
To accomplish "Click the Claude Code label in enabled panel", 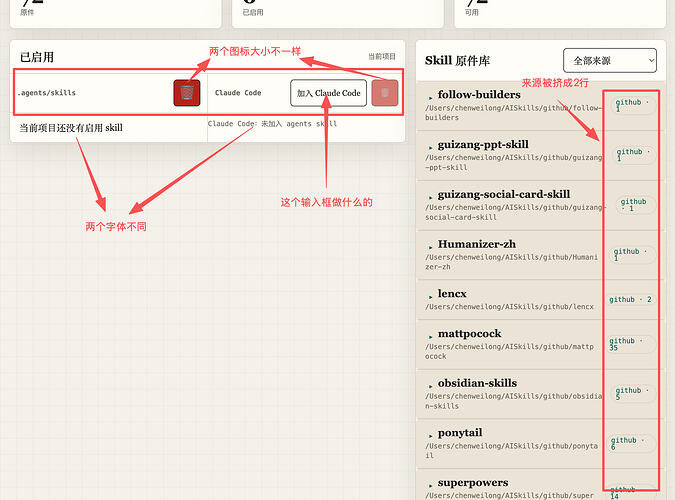I will click(x=238, y=93).
